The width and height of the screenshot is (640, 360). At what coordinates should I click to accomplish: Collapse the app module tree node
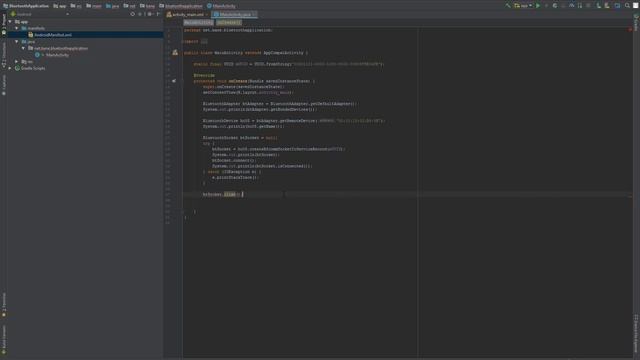click(10, 22)
